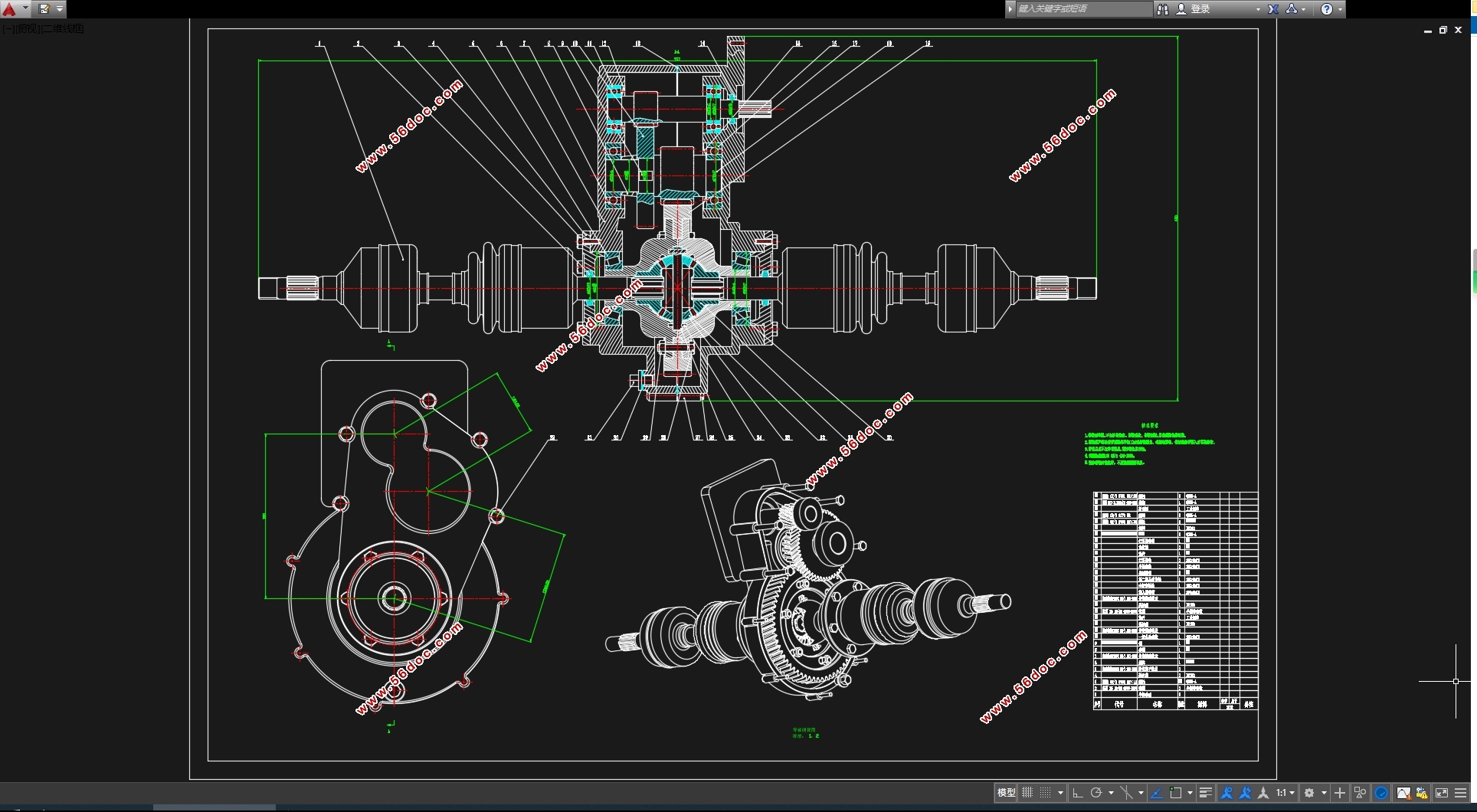Screen dimensions: 1477x812
Task: Click the Save As icon in quick access toolbar
Action: [44, 9]
